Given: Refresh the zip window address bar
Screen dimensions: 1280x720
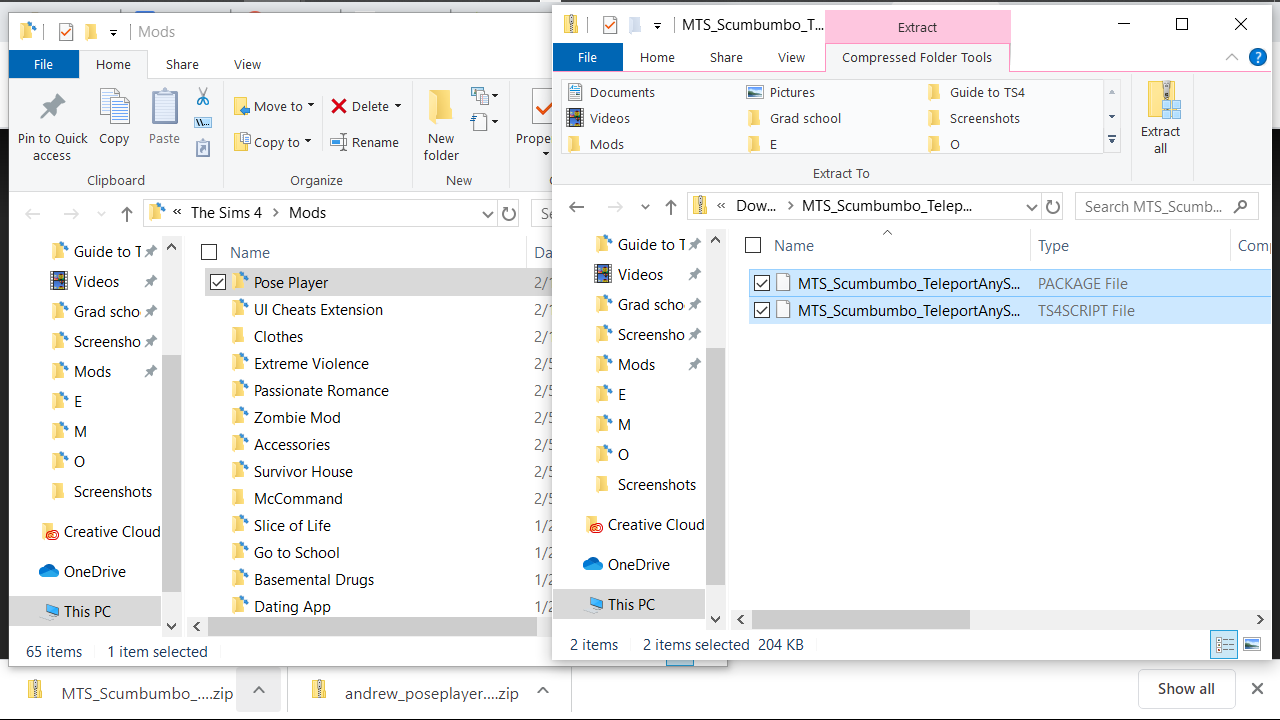Looking at the screenshot, I should 1053,207.
